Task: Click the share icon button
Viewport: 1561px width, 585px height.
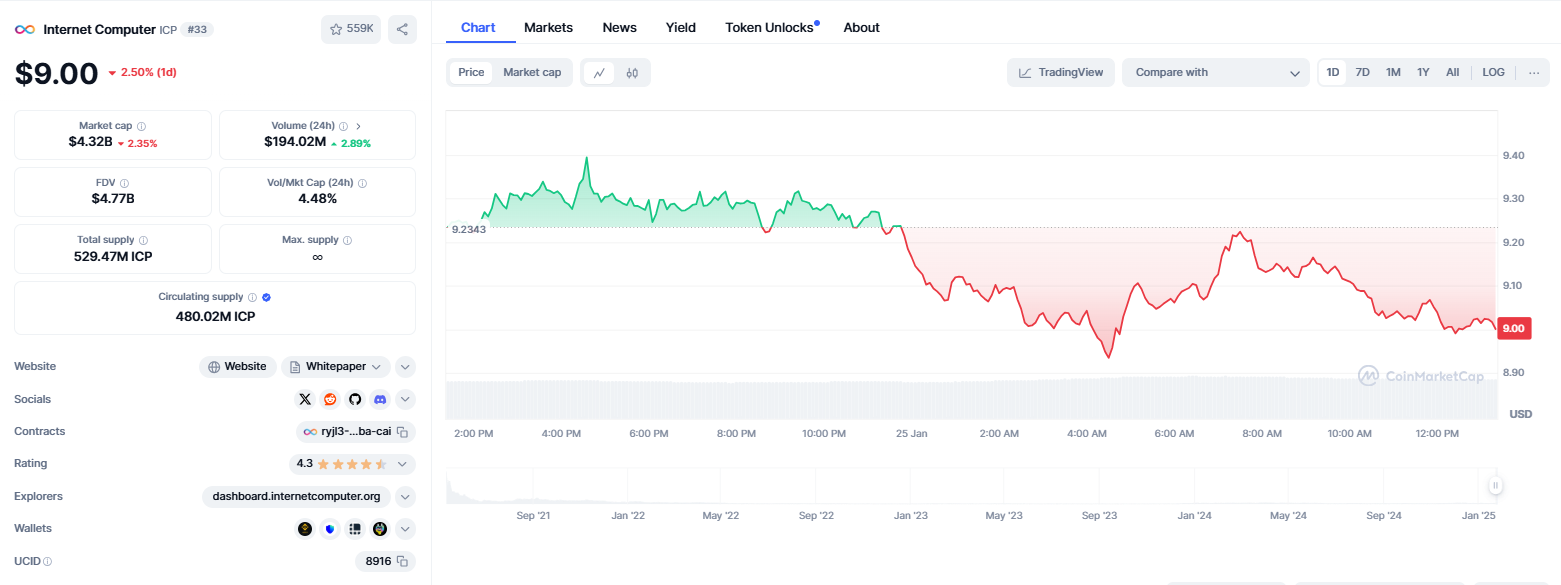Action: (x=402, y=29)
